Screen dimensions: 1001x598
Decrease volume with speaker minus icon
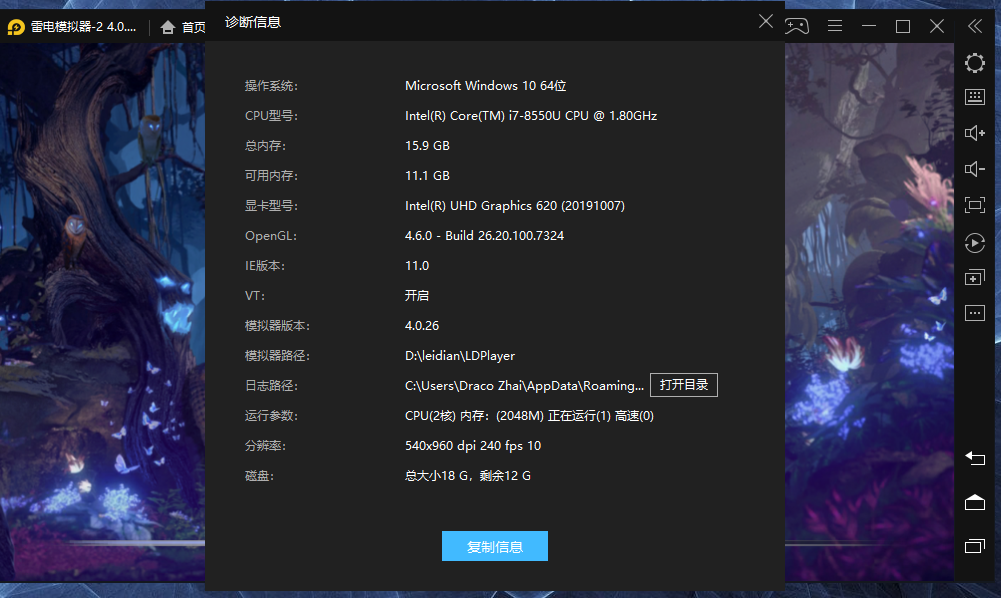(974, 169)
